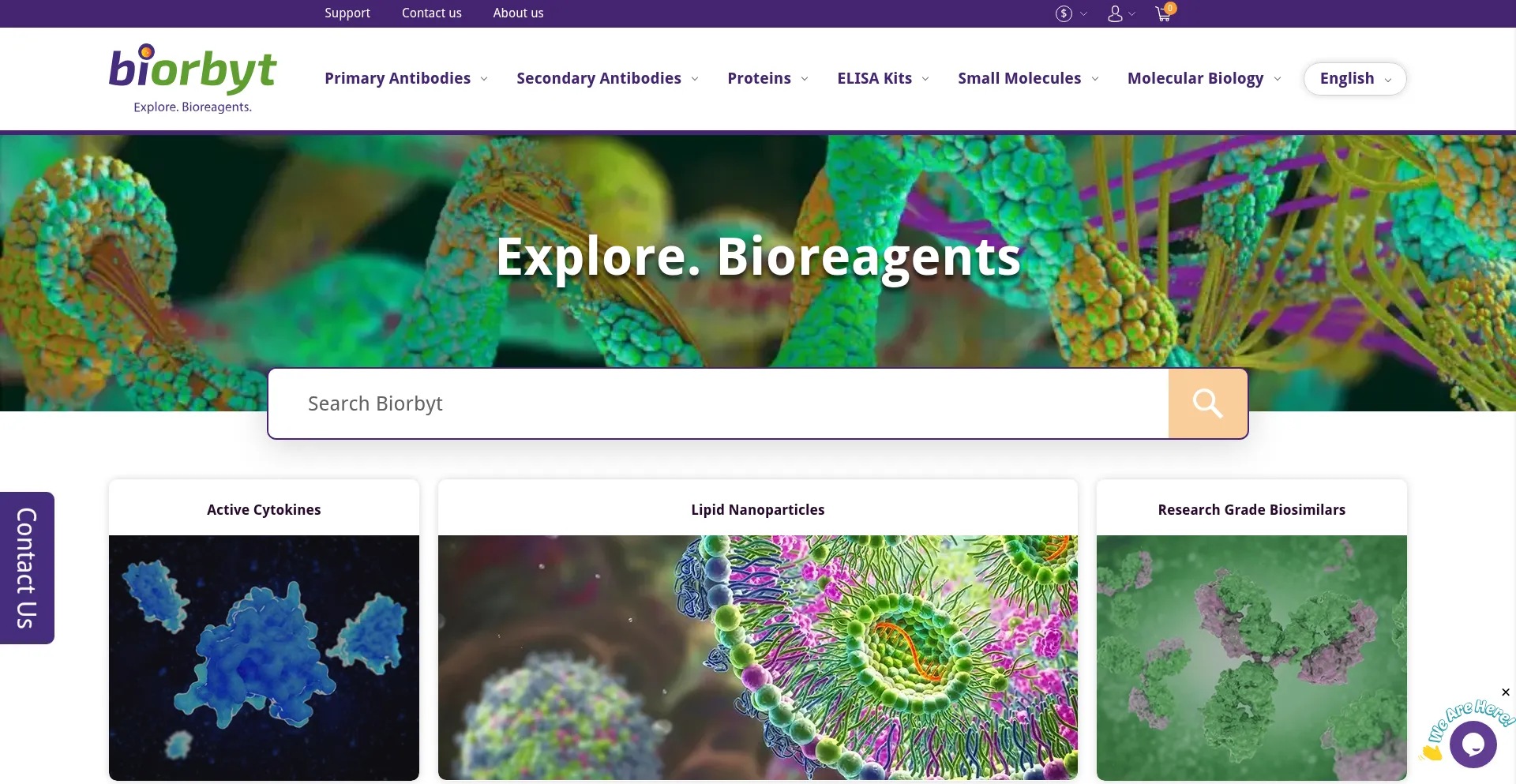Open the Primary Antibodies menu
The width and height of the screenshot is (1516, 784).
point(397,78)
